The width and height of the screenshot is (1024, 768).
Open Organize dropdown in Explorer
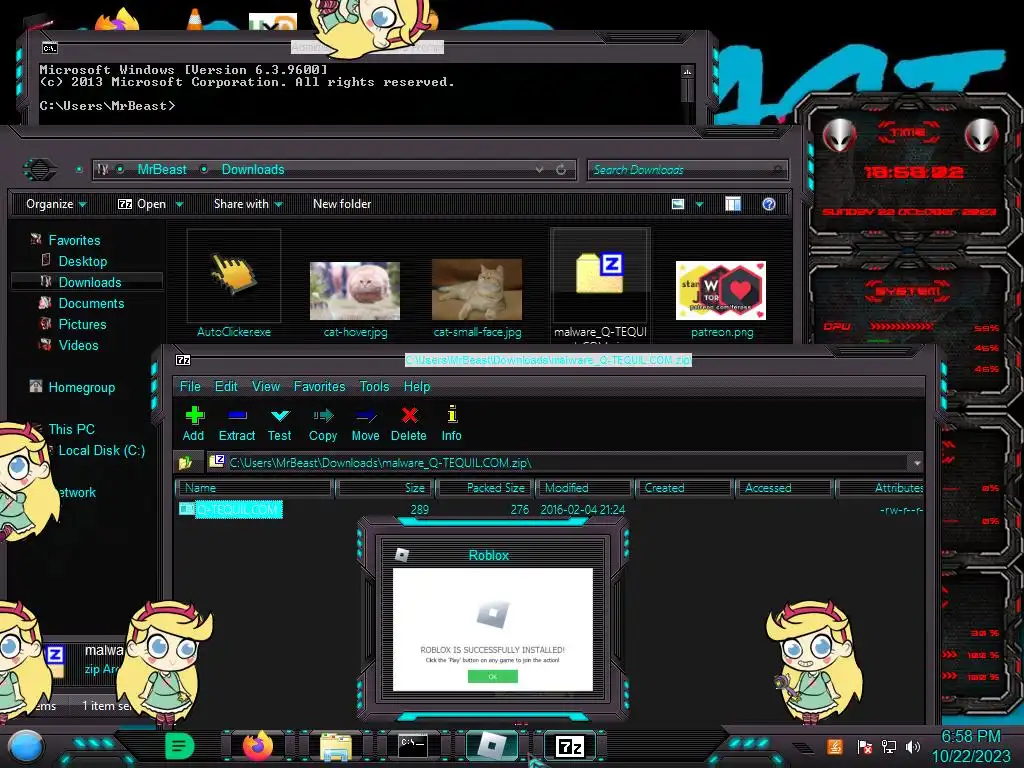pyautogui.click(x=56, y=204)
